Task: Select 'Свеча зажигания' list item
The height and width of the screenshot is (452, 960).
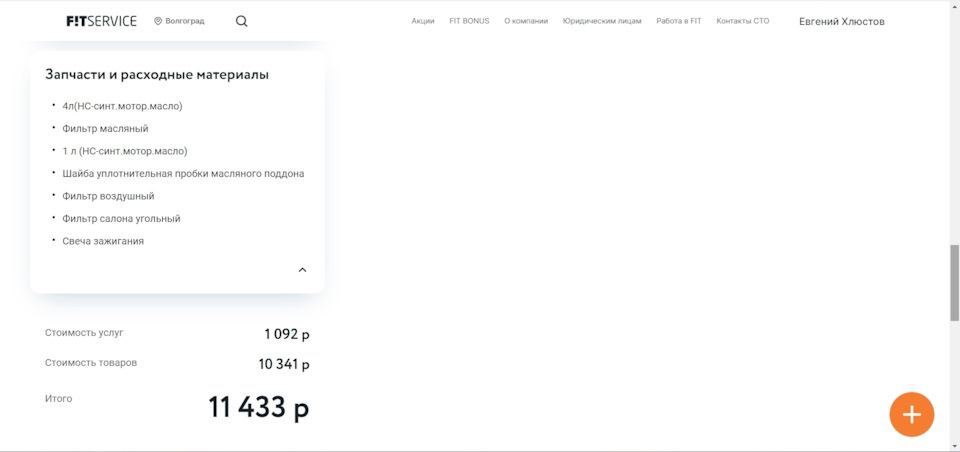Action: (103, 241)
